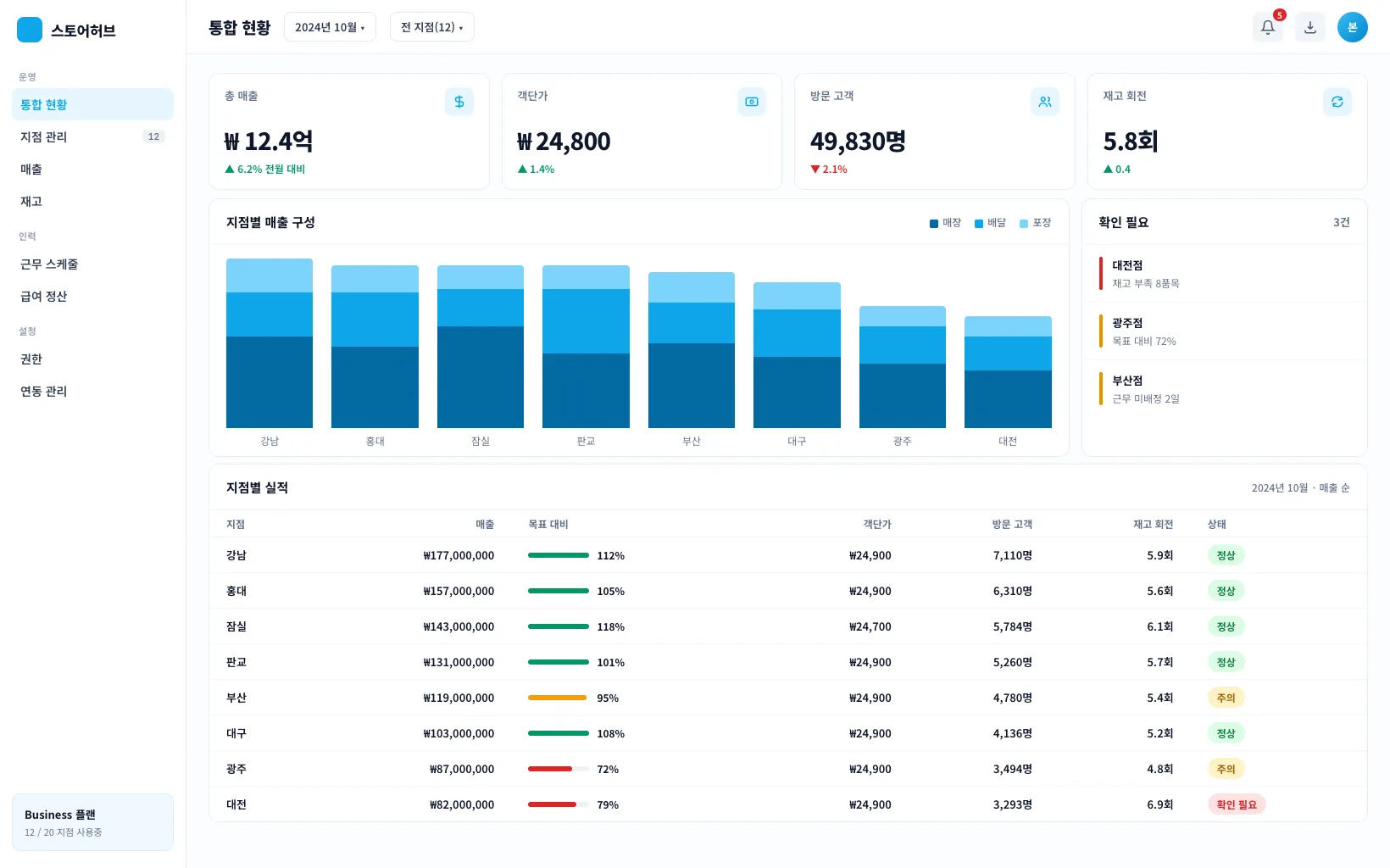
Task: Select 통합 현황 in the sidebar
Action: [x=92, y=104]
